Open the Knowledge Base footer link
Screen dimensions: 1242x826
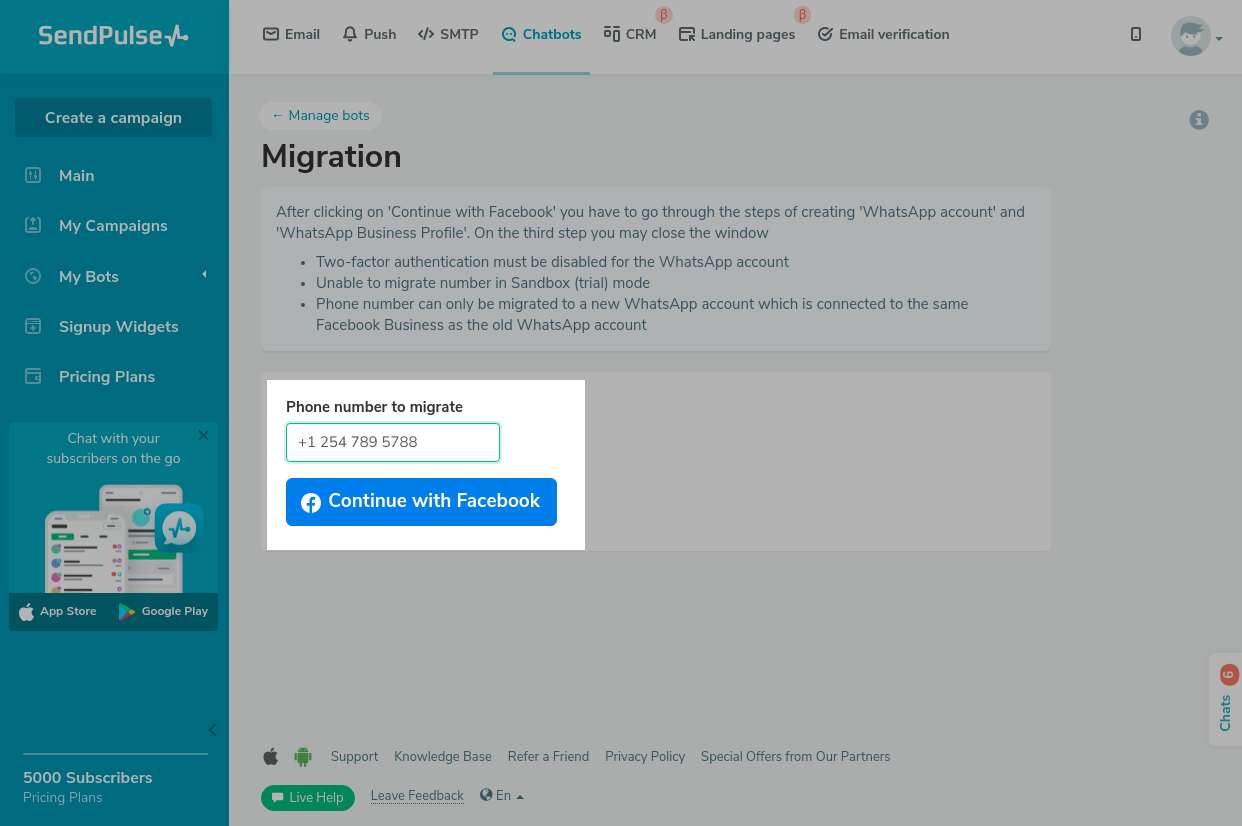pyautogui.click(x=443, y=756)
